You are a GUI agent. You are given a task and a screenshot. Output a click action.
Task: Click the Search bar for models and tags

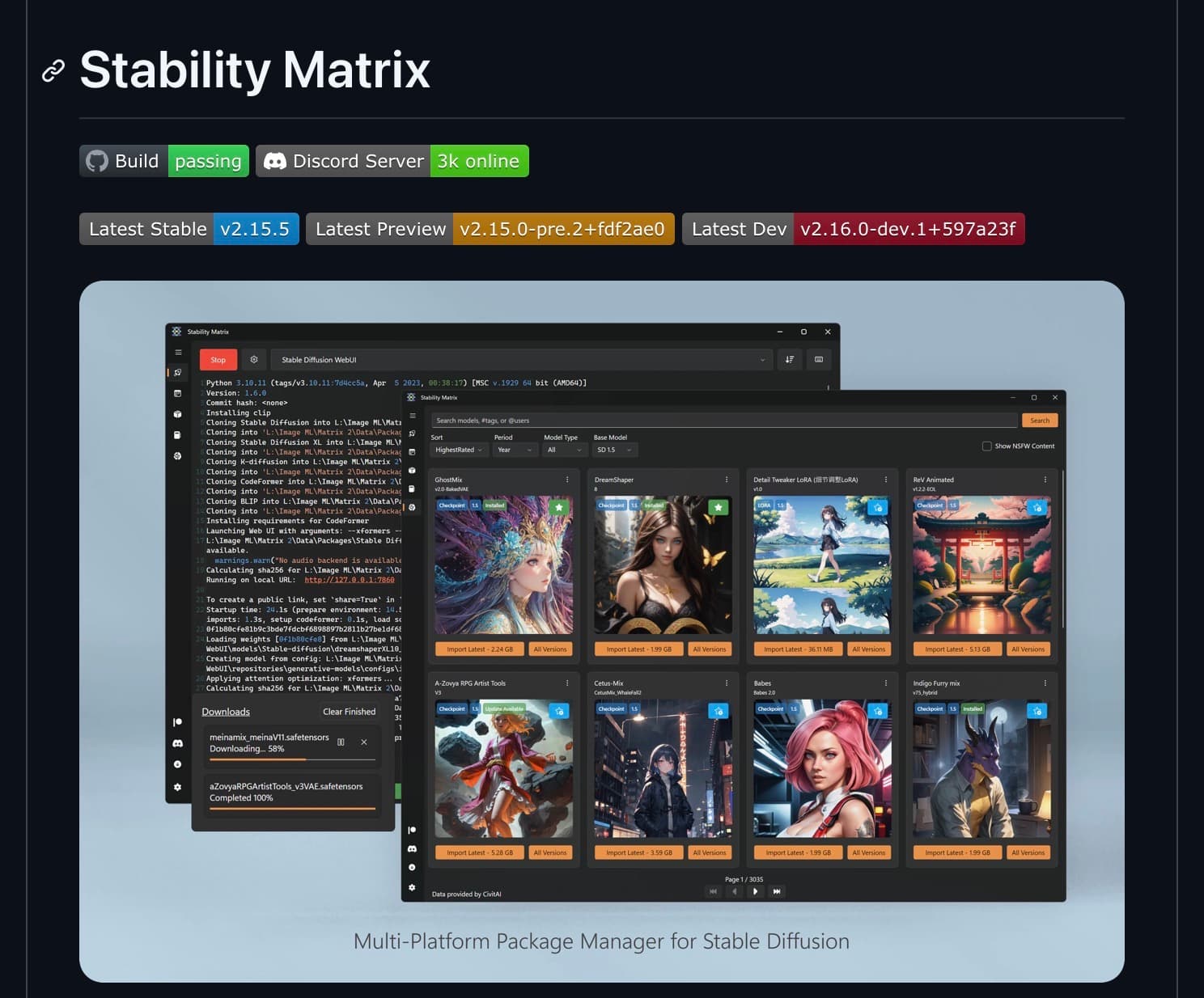click(x=724, y=420)
